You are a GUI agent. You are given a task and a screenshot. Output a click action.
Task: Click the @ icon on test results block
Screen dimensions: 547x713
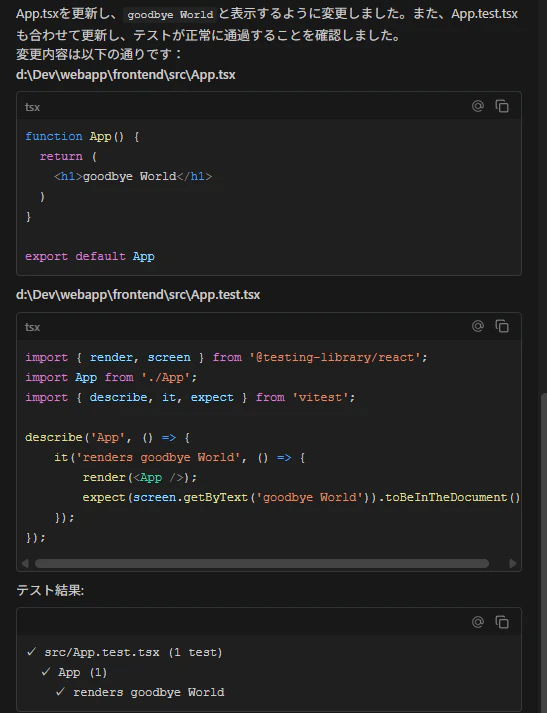[477, 622]
